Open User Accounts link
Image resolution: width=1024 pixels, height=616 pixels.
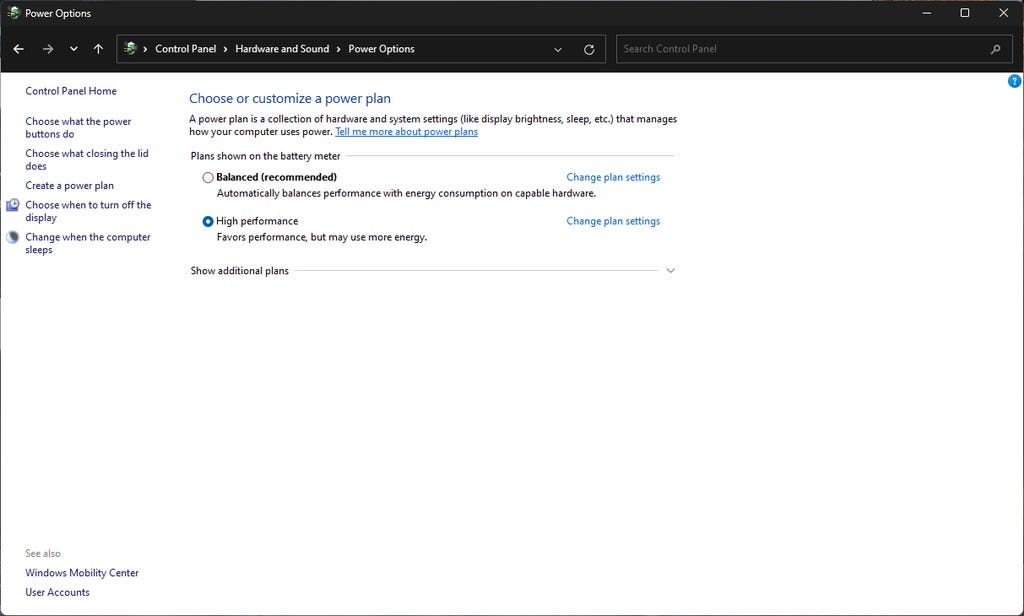[x=57, y=592]
